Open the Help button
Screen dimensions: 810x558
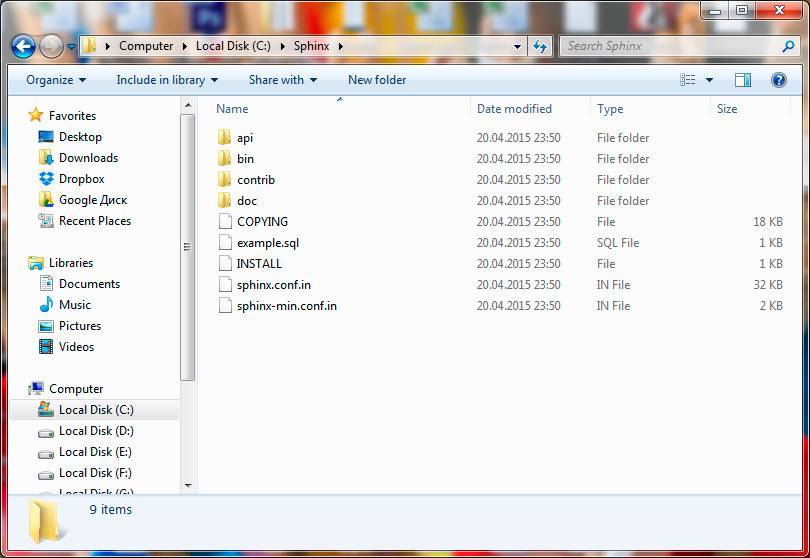(778, 80)
